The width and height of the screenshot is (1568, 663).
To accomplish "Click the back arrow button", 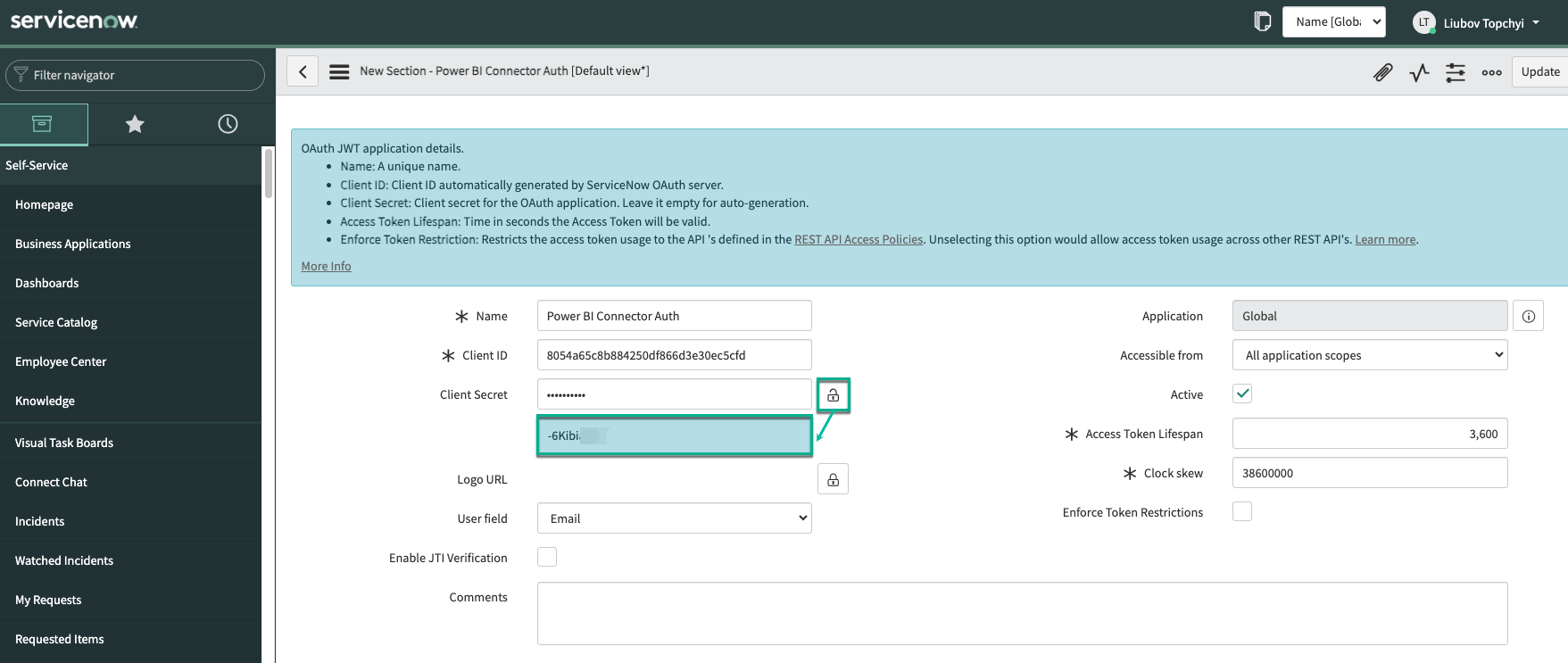I will [x=303, y=71].
